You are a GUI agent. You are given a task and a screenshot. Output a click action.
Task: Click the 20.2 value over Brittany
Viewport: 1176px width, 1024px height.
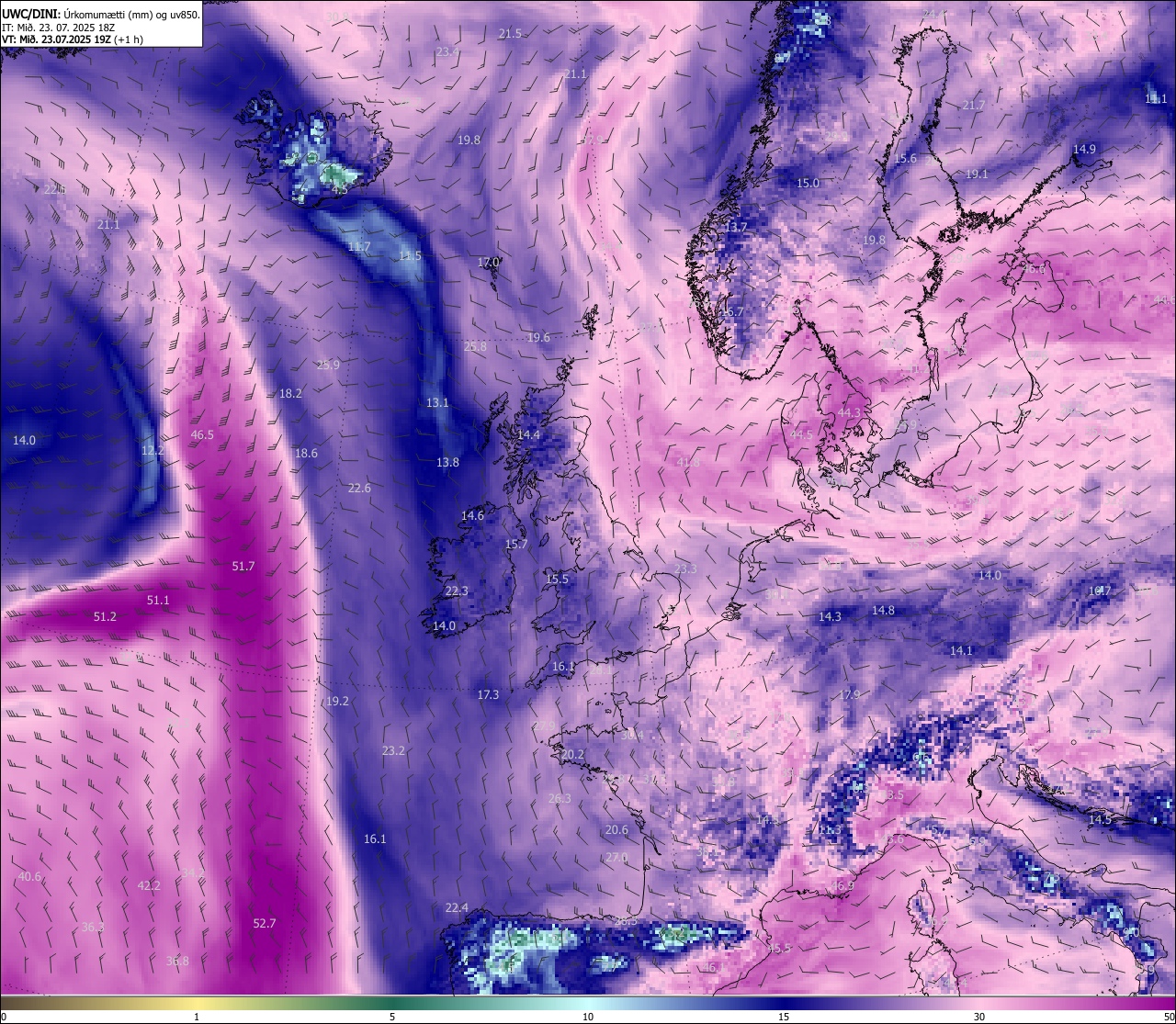[572, 754]
